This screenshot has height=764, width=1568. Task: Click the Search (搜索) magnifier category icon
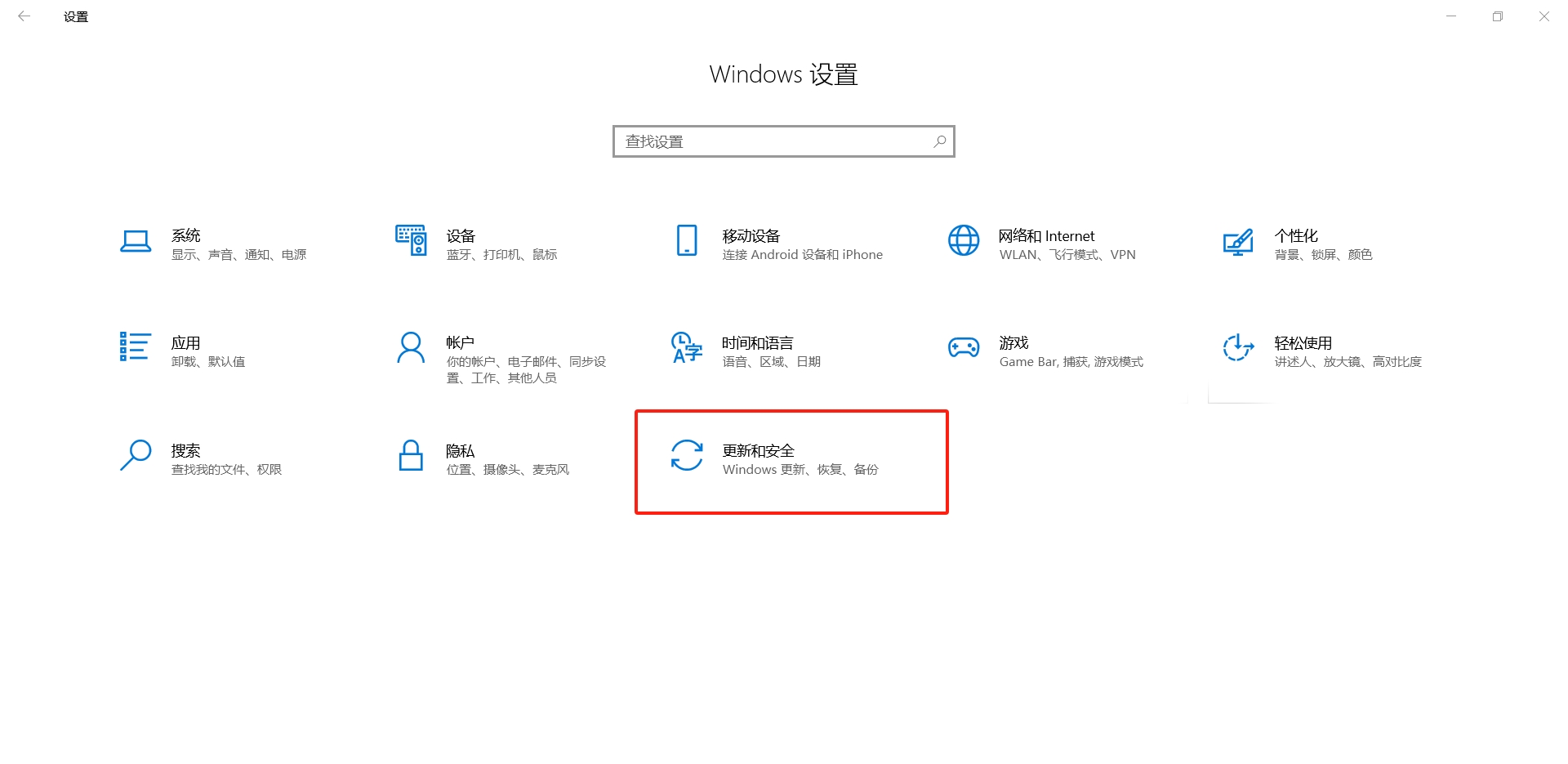click(x=136, y=455)
